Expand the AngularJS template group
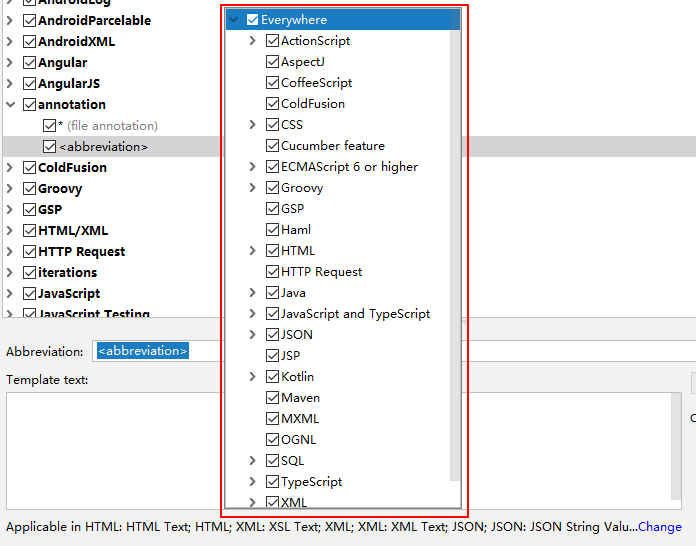 [x=10, y=83]
